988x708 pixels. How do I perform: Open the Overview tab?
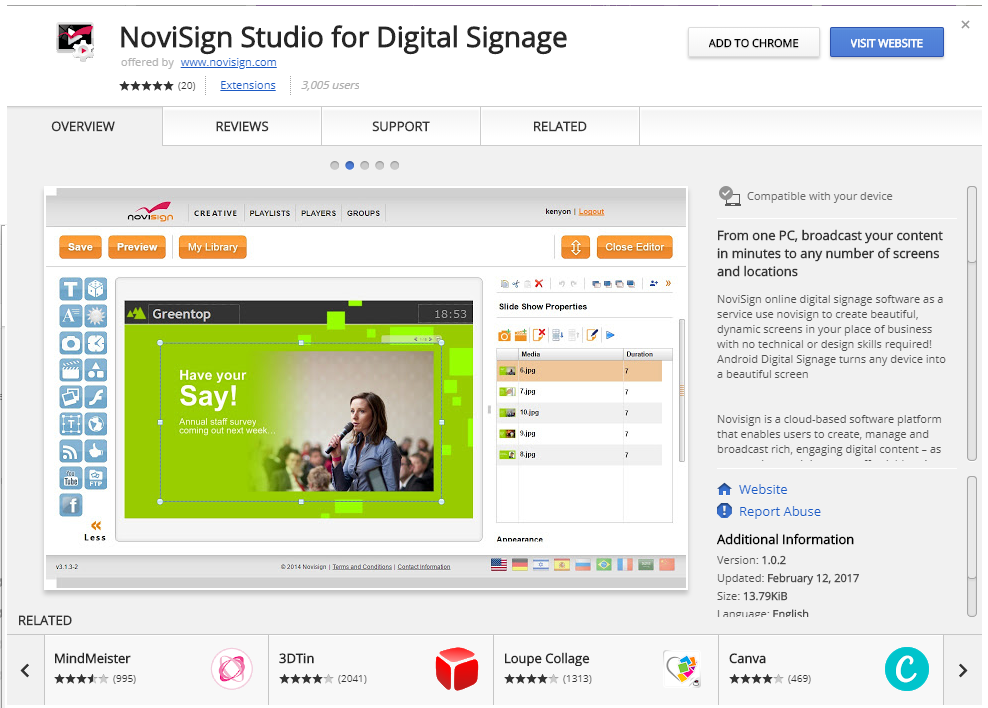coord(84,127)
